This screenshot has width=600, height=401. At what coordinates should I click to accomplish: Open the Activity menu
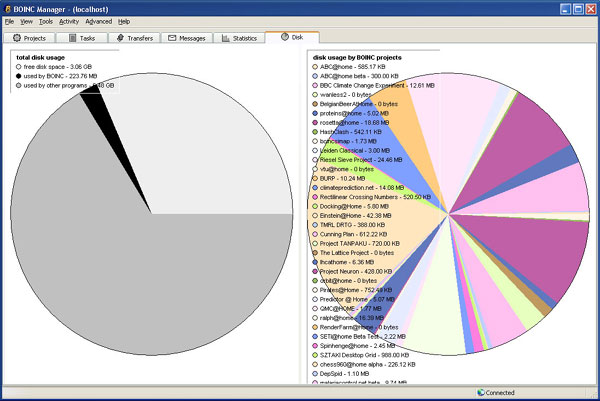click(69, 22)
